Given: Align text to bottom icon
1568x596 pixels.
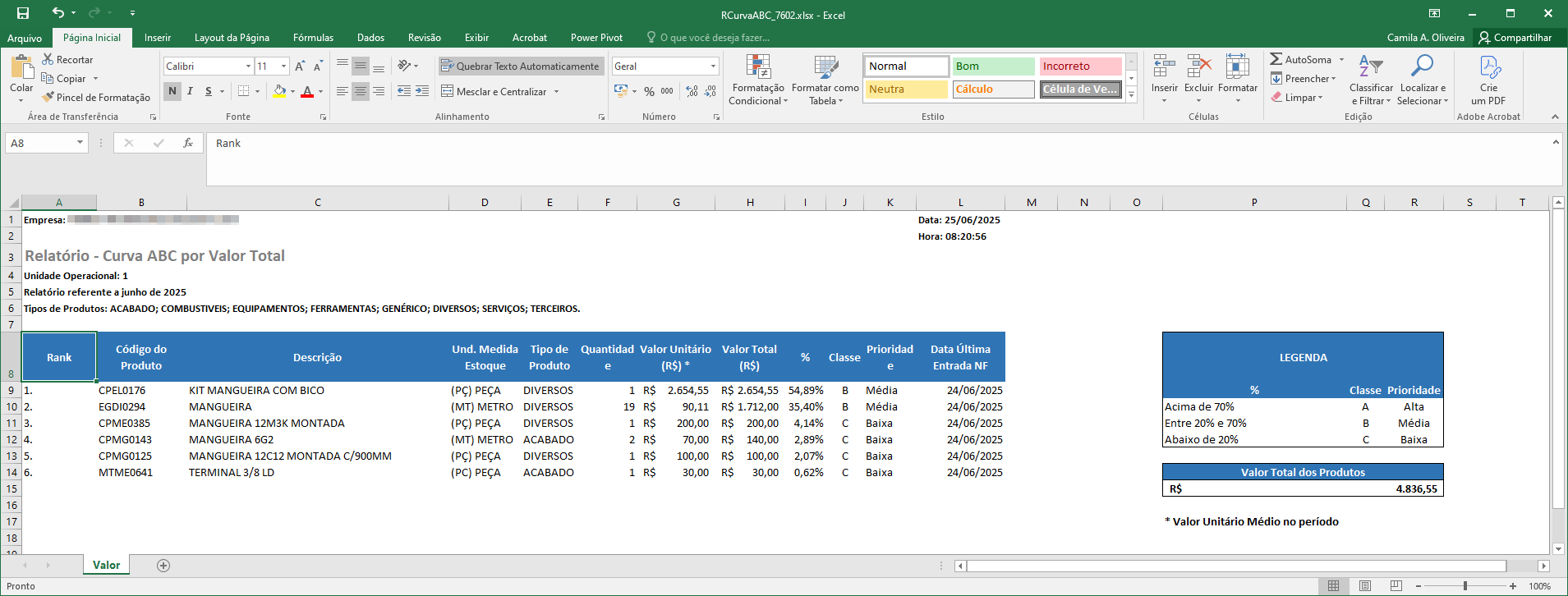Looking at the screenshot, I should (x=379, y=66).
